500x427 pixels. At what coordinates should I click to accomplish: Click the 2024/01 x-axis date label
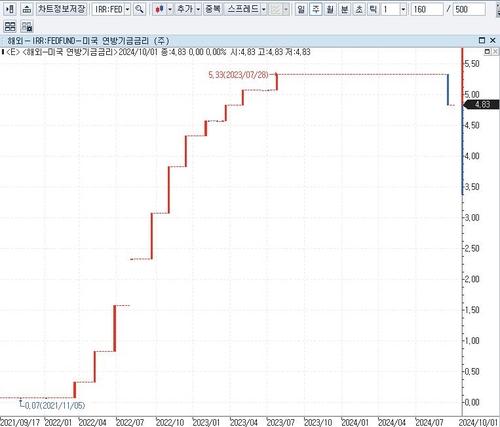355,422
